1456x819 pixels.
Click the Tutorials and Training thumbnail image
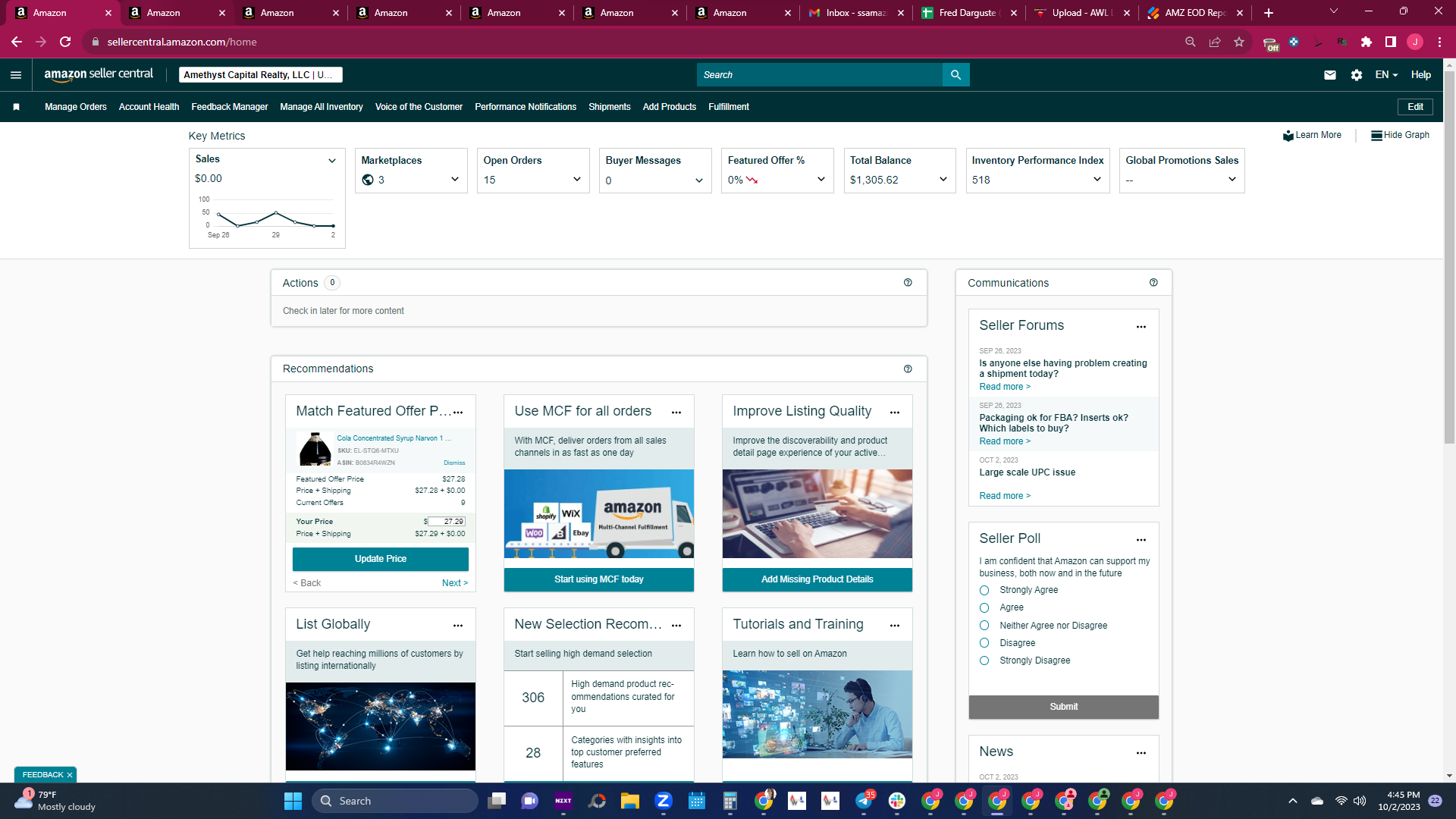tap(817, 714)
